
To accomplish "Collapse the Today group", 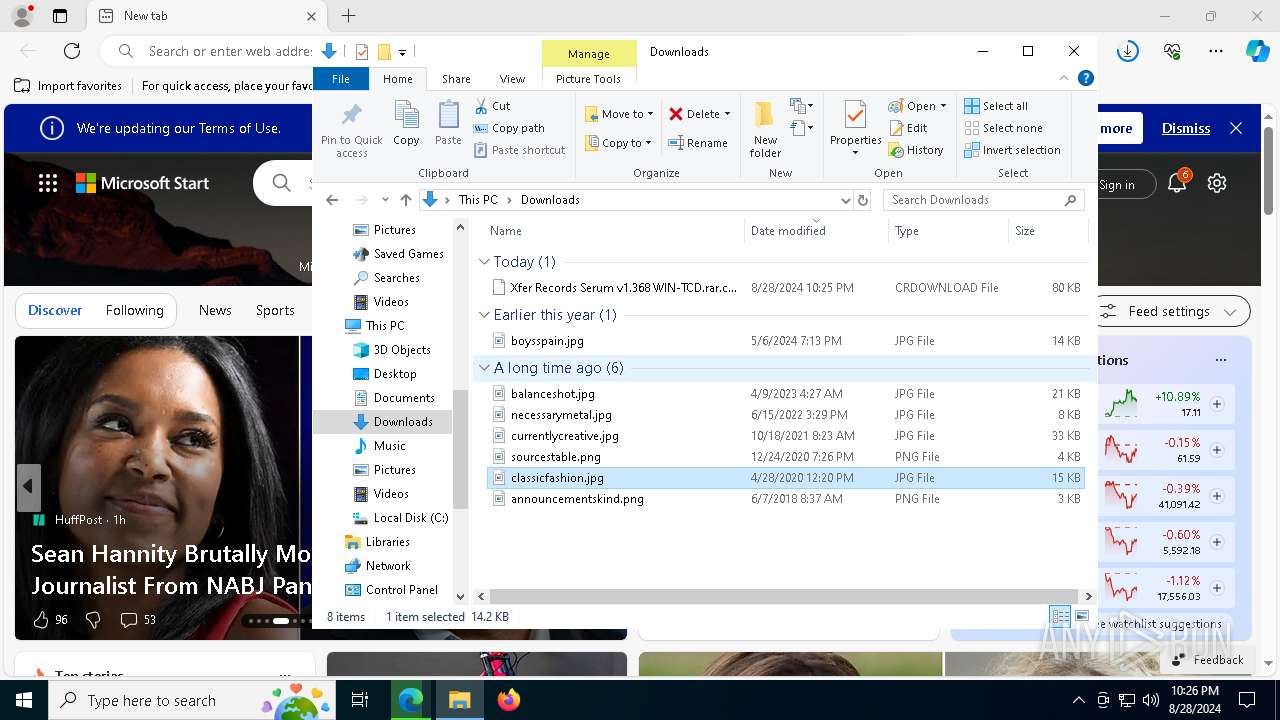I will [485, 262].
